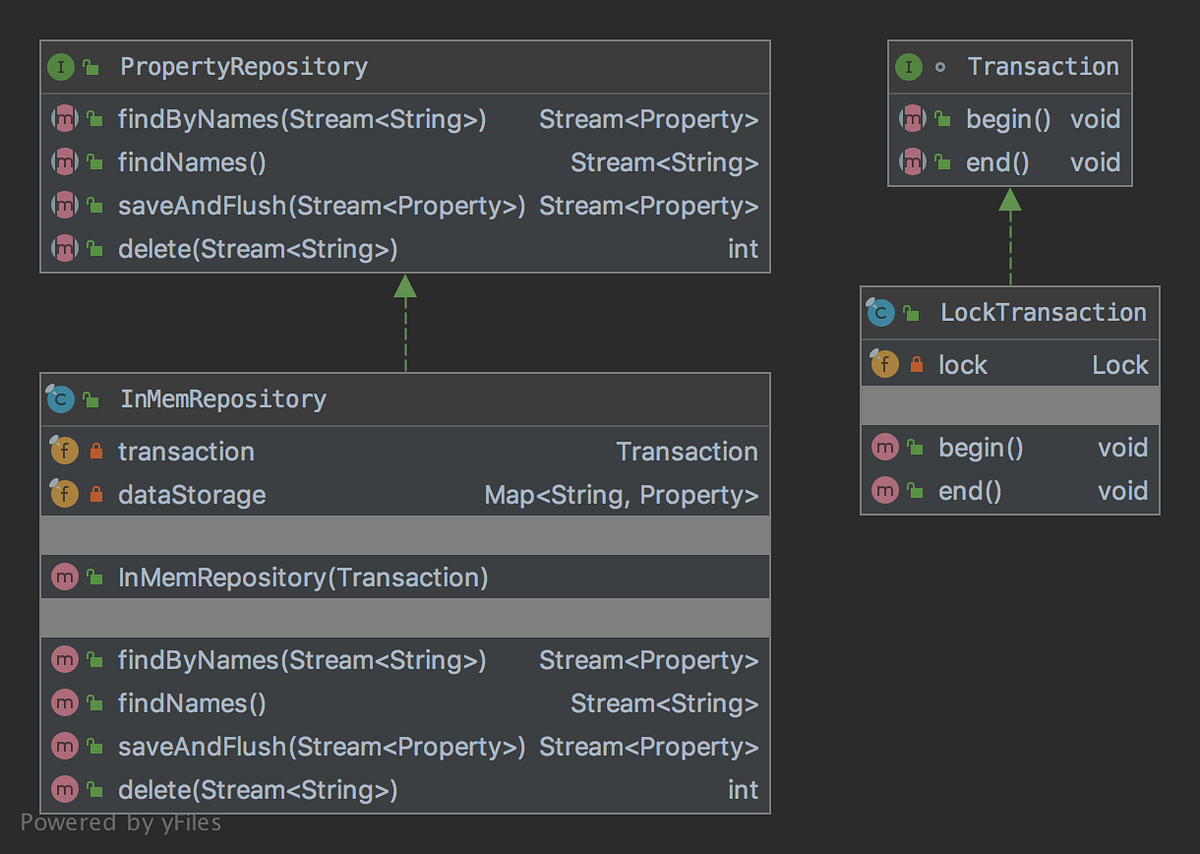Click the Transaction interface icon
Viewport: 1200px width, 854px height.
[908, 67]
